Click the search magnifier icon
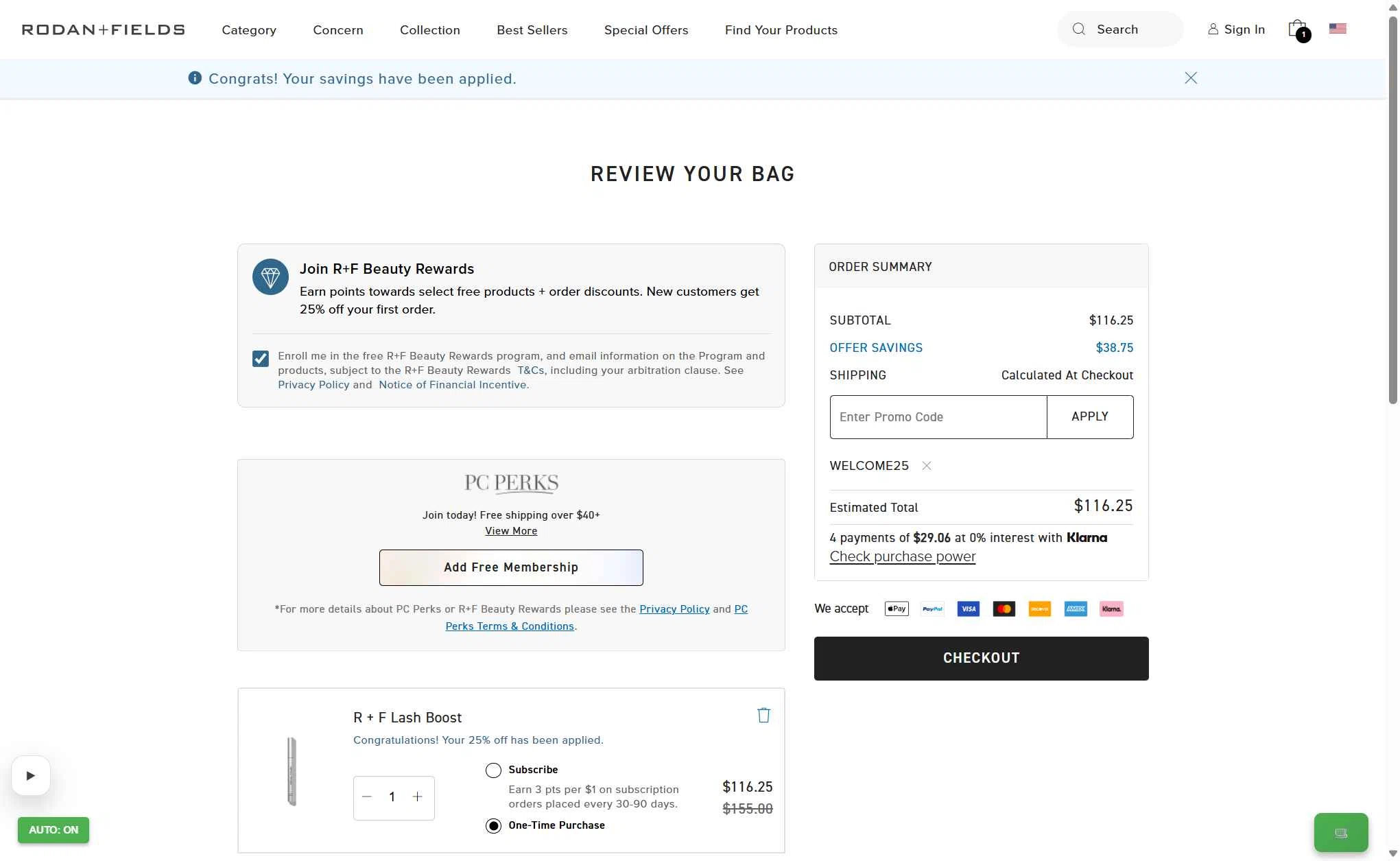 pos(1079,29)
